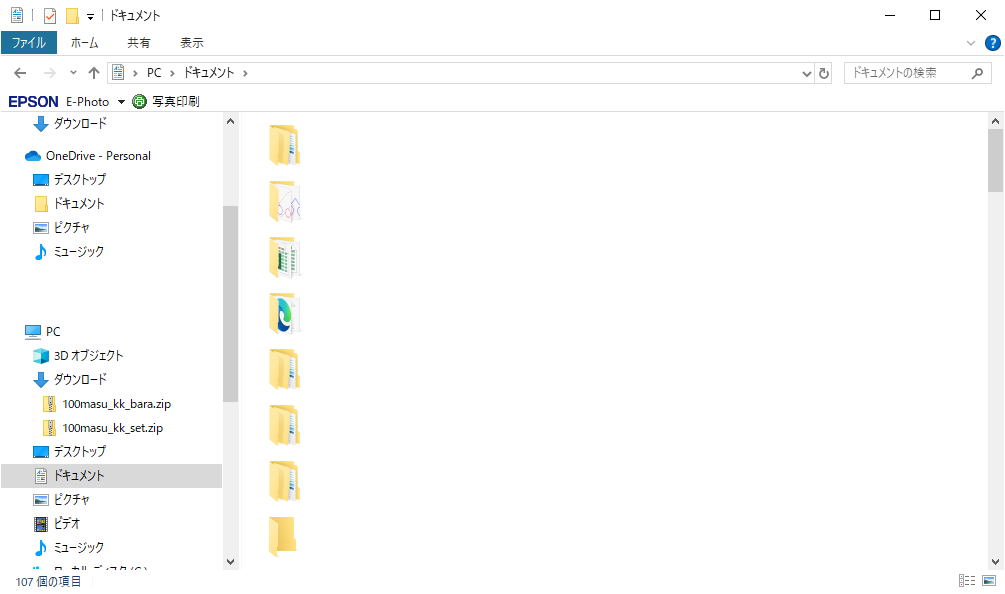Select 100masu_kk_set.zip in navigation pane
The height and width of the screenshot is (594, 1005).
[112, 428]
